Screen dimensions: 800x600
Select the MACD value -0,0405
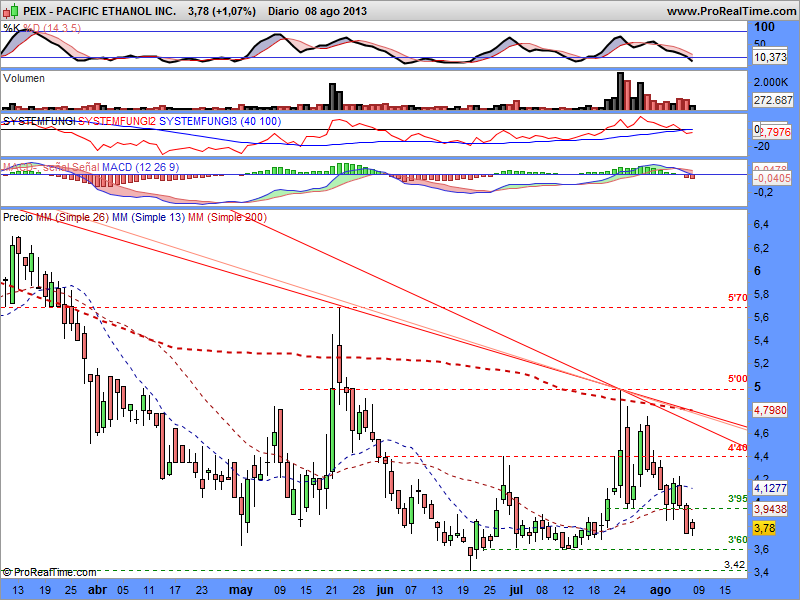(772, 178)
